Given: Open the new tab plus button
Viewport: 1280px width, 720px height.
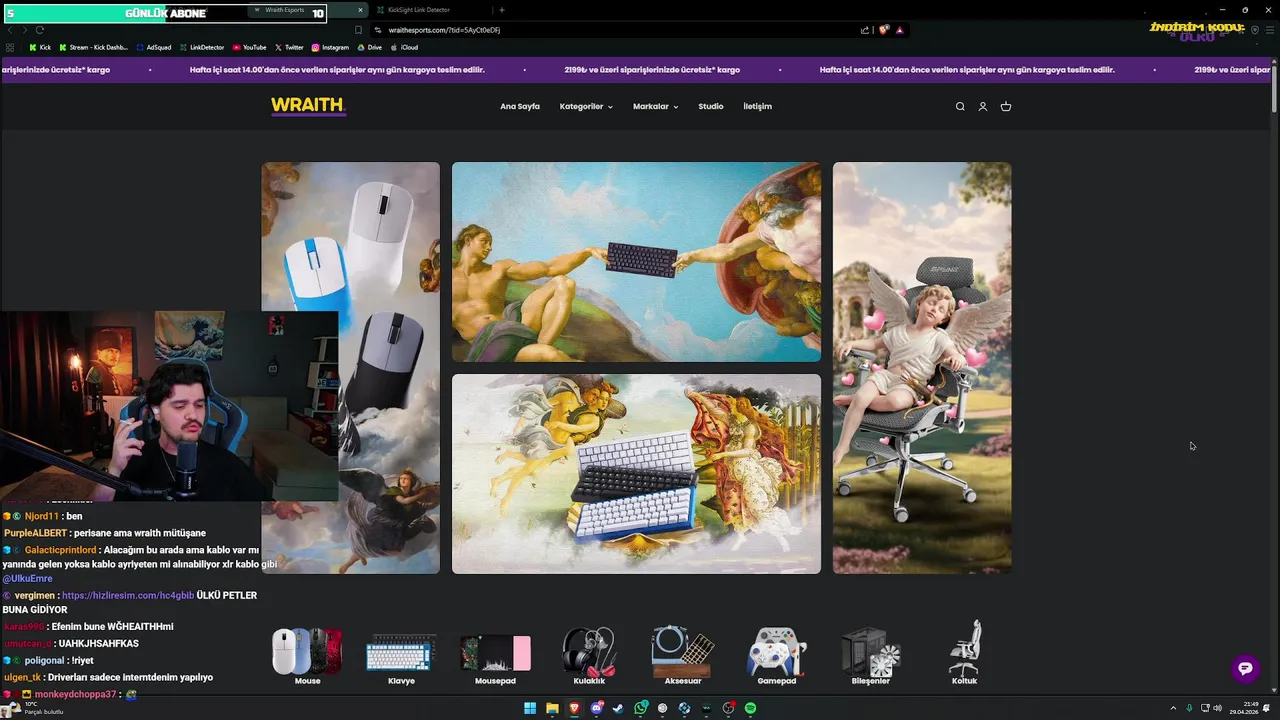Looking at the screenshot, I should point(502,10).
